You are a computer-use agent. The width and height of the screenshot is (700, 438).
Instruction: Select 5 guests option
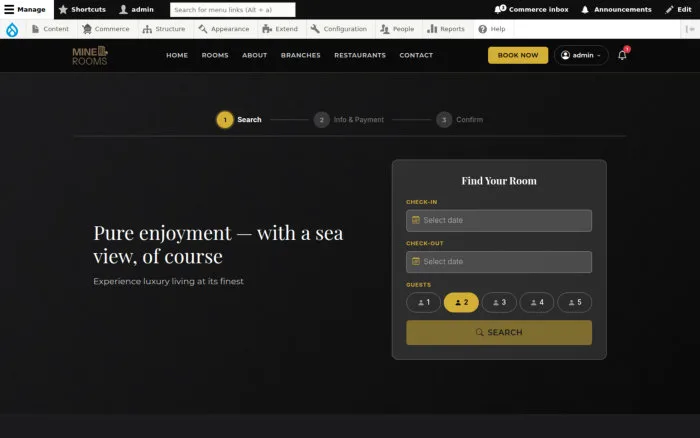coord(575,303)
